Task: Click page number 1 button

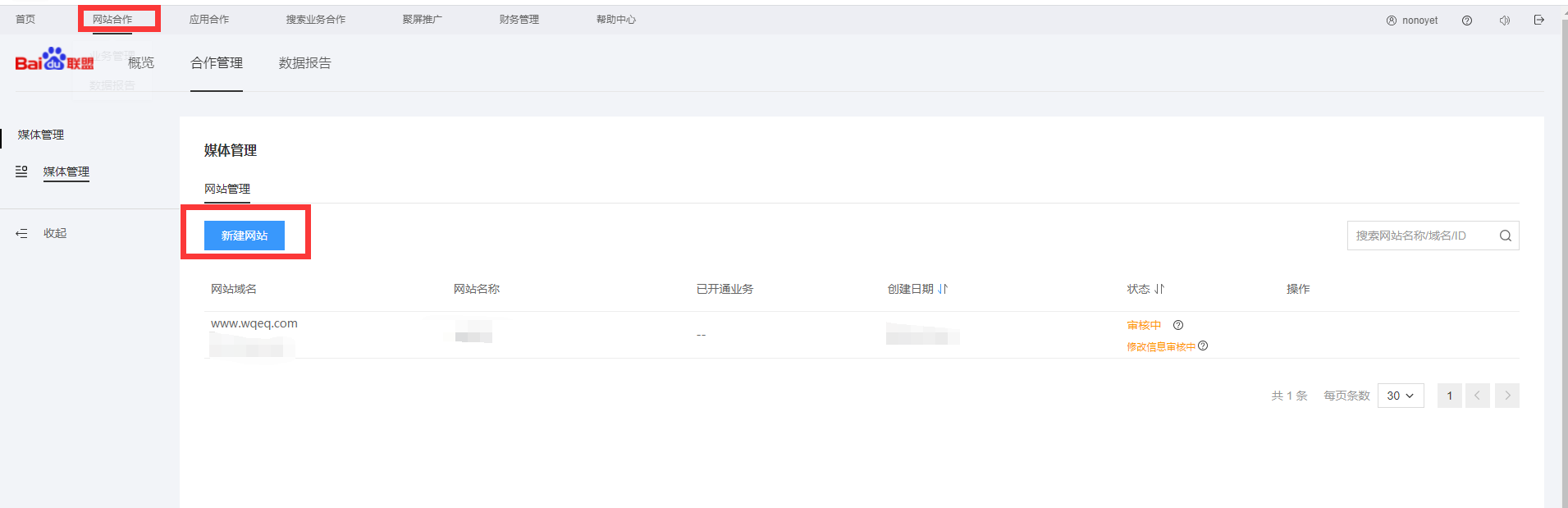Action: click(x=1450, y=396)
